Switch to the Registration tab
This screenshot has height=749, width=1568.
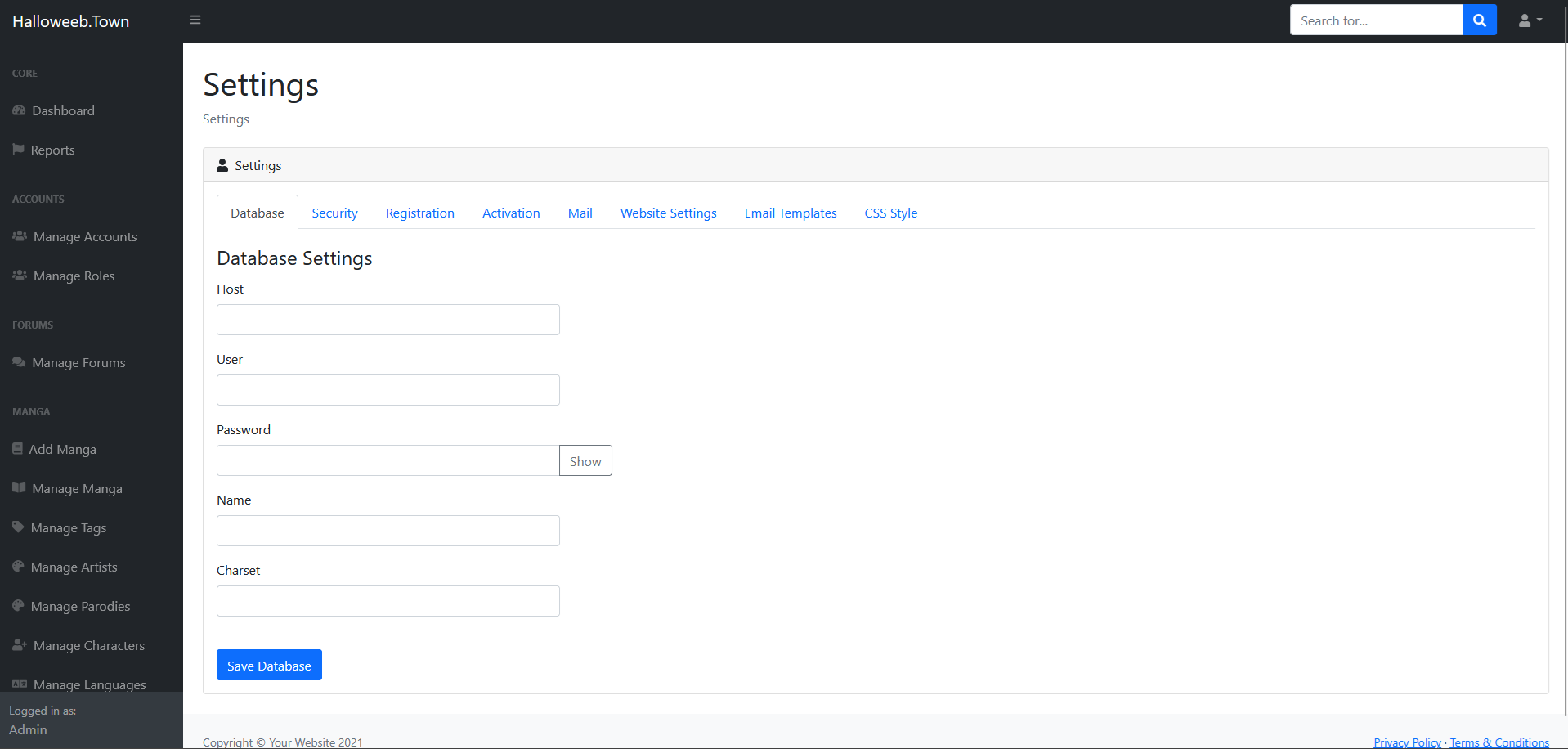coord(419,213)
